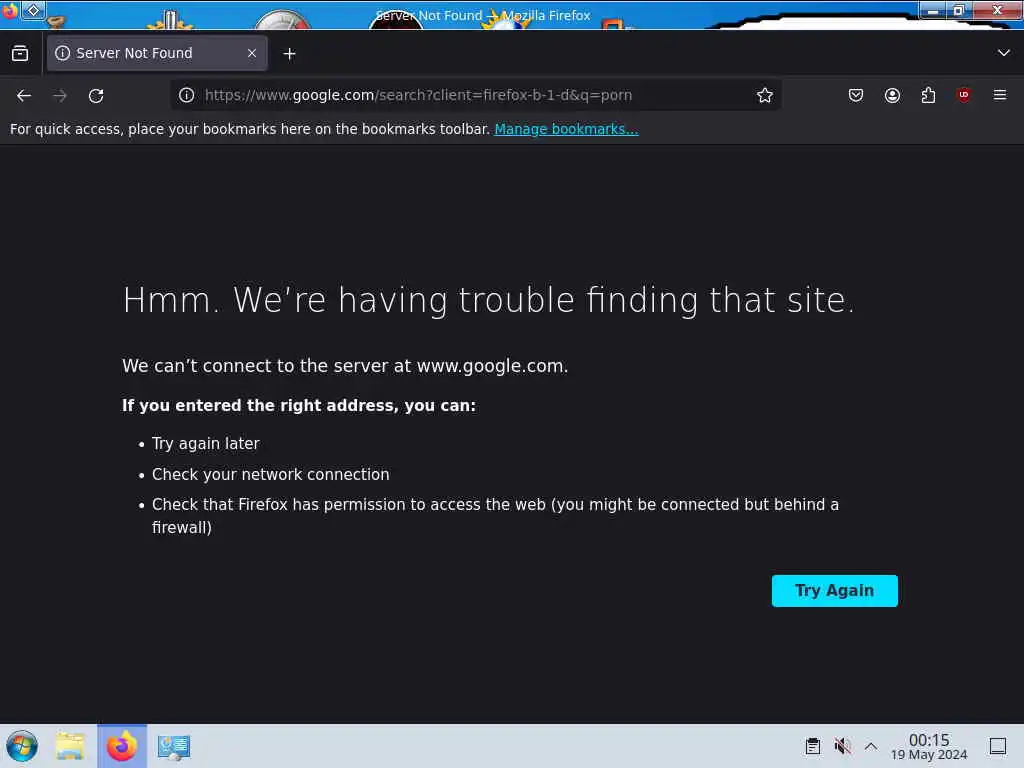Open the file manager taskbar icon

[x=70, y=746]
